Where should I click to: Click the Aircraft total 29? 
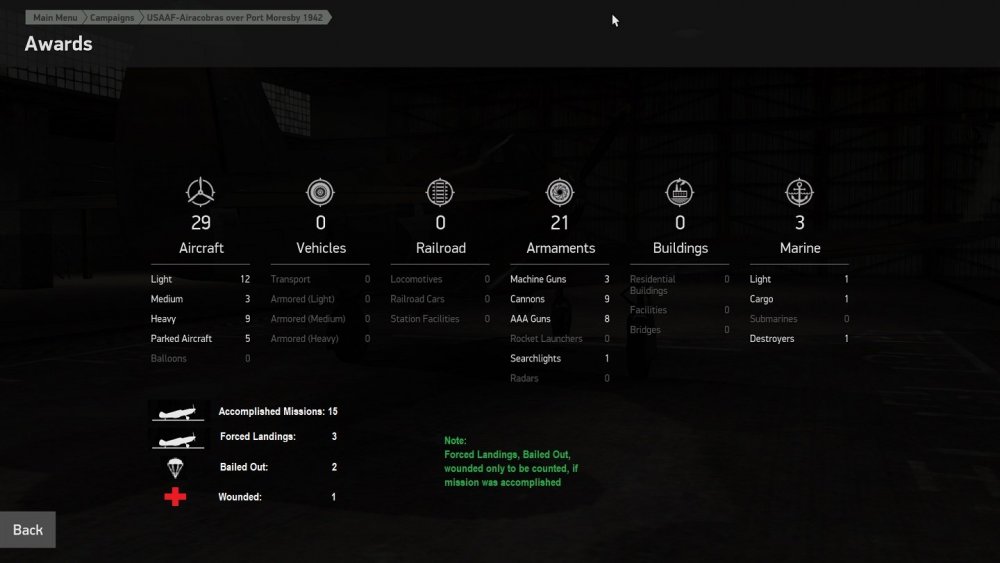point(201,223)
